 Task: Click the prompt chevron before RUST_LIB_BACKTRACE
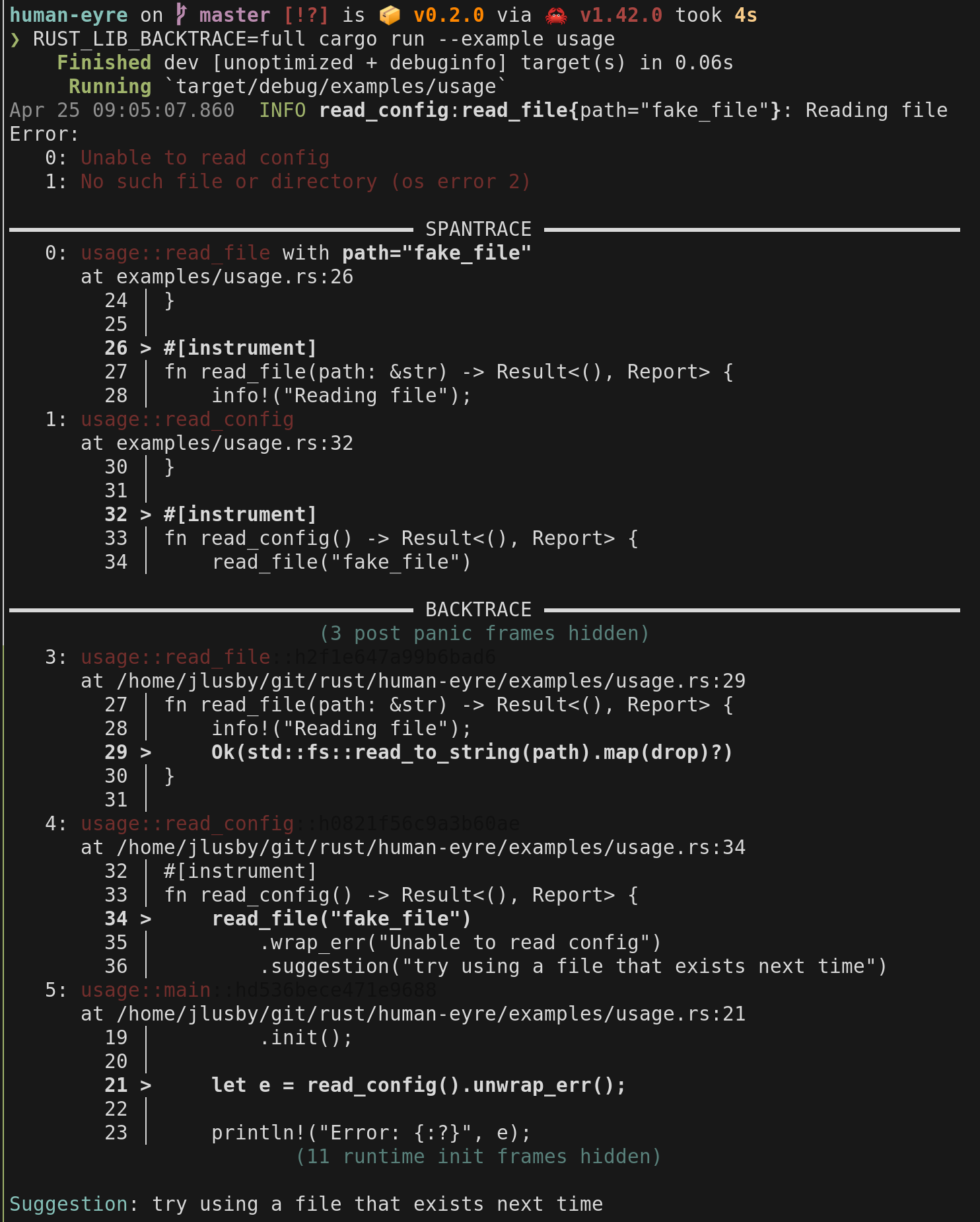point(15,40)
